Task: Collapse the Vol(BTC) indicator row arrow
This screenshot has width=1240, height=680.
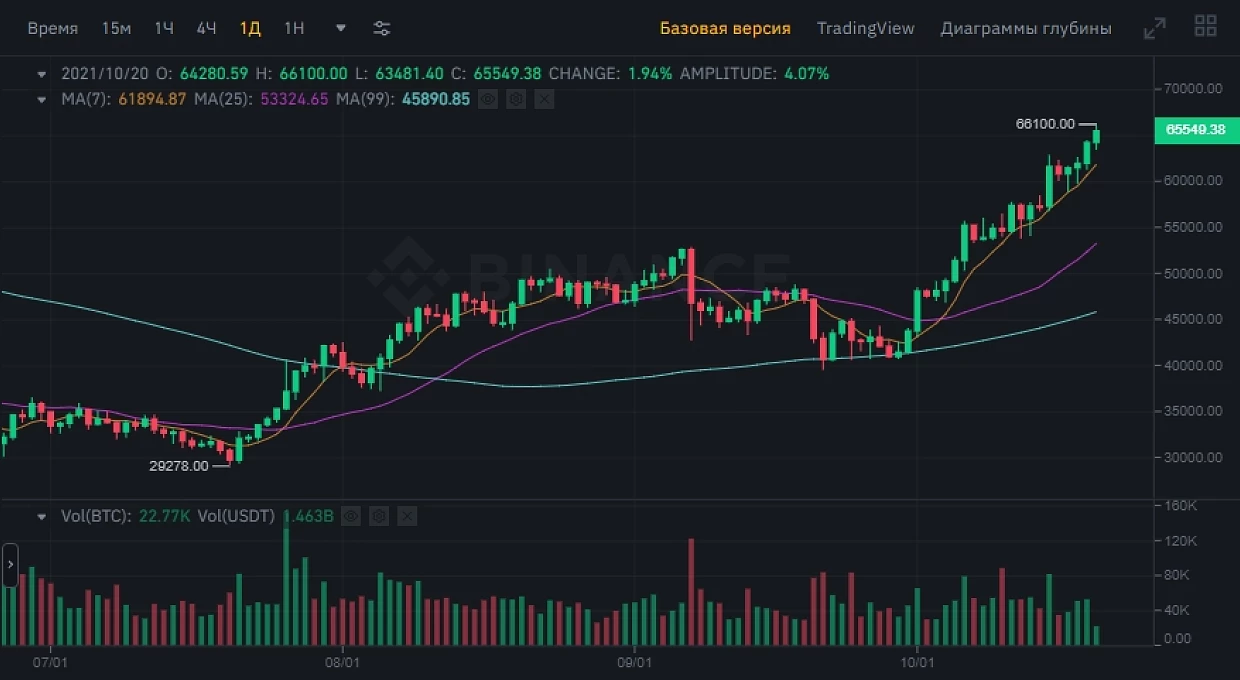Action: pyautogui.click(x=41, y=517)
